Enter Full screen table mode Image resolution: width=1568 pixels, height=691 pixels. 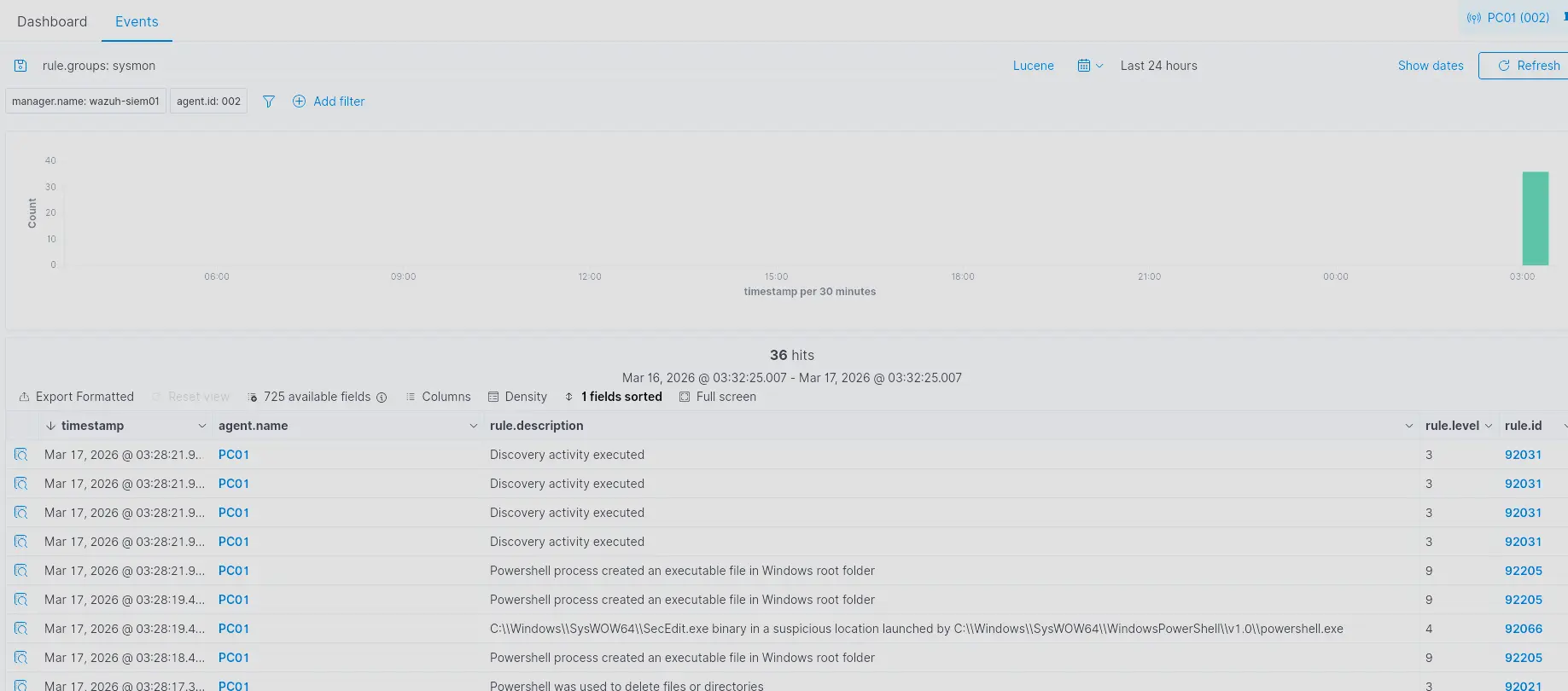pyautogui.click(x=717, y=397)
